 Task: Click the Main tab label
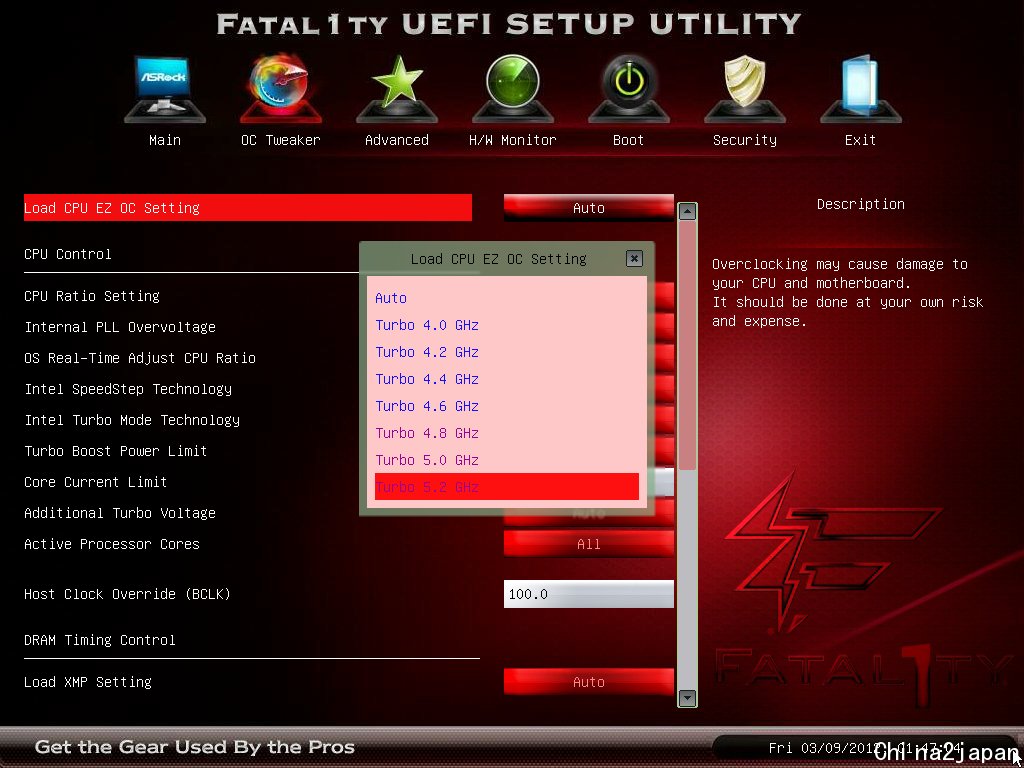click(165, 140)
